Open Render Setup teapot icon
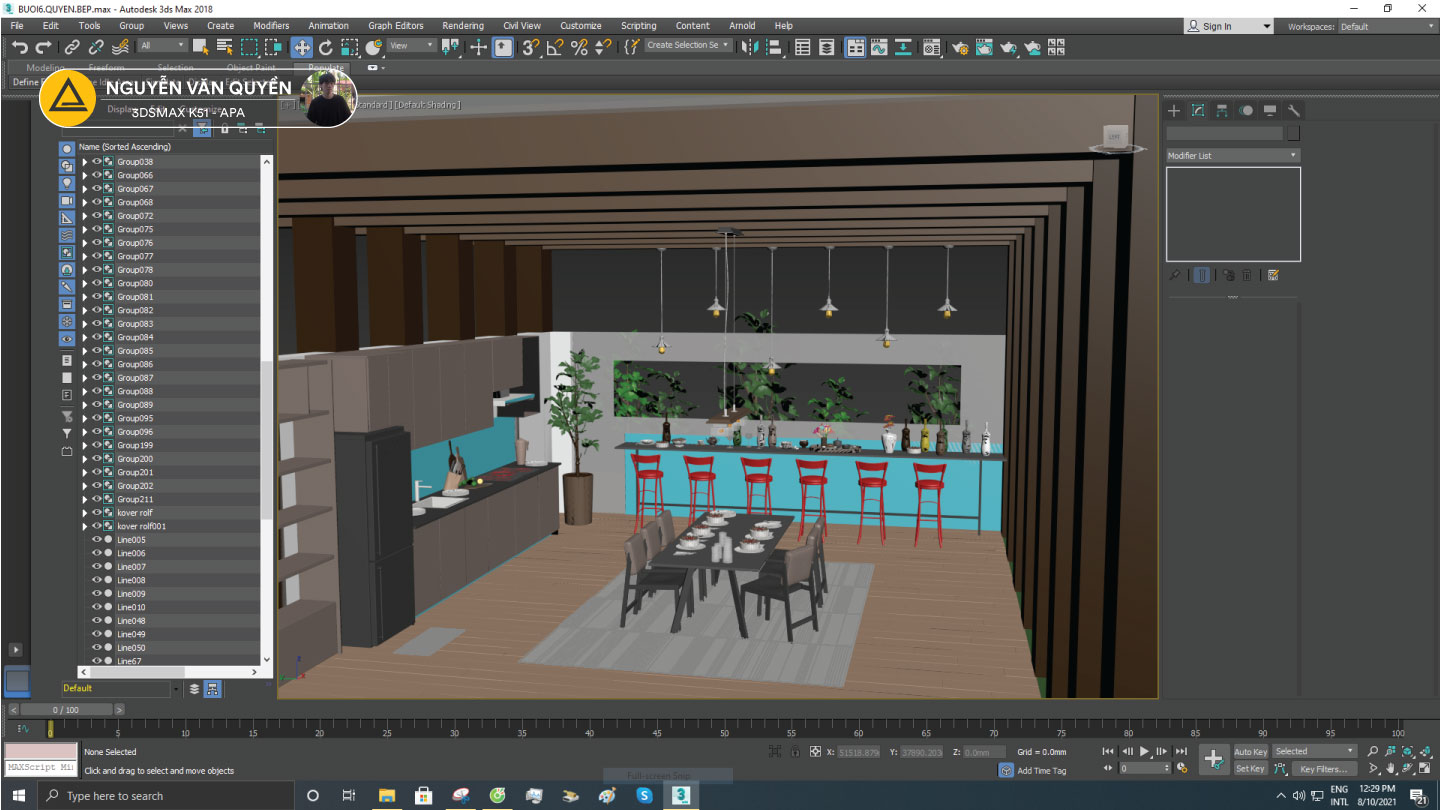Screen dimensions: 1440x810 tap(960, 47)
